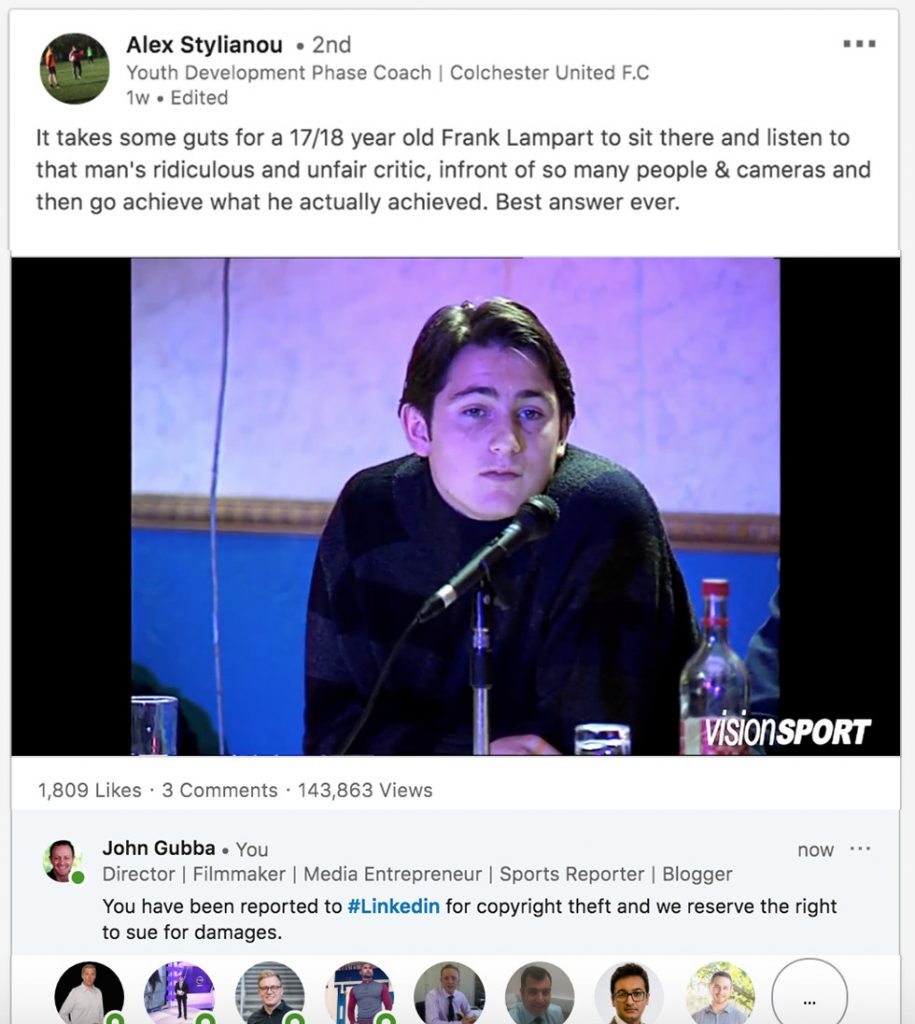The width and height of the screenshot is (915, 1024).
Task: Click John Gubba's profile avatar
Action: point(63,861)
